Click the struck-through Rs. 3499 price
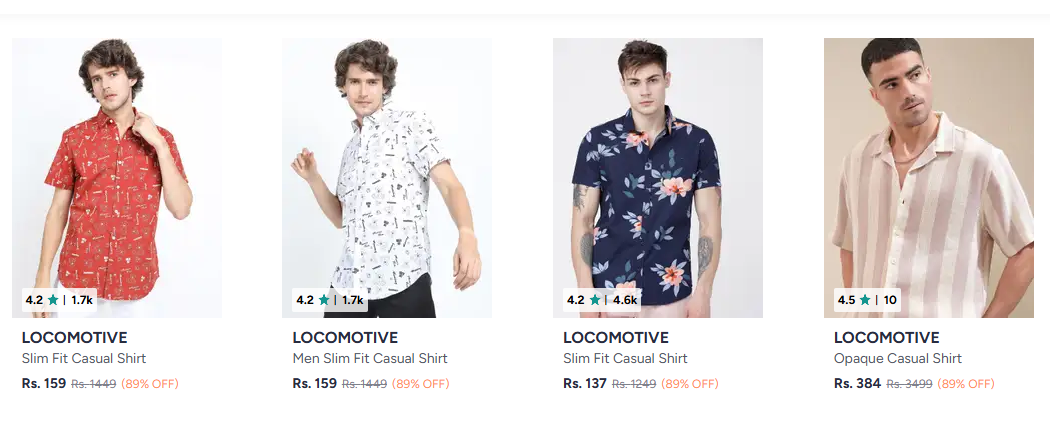This screenshot has height=430, width=1050. (909, 384)
